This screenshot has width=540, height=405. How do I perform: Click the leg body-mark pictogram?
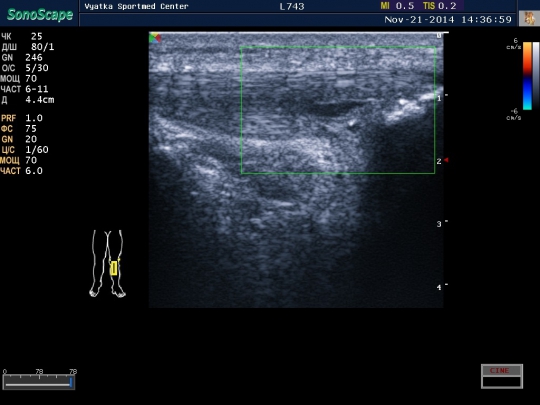click(x=107, y=263)
